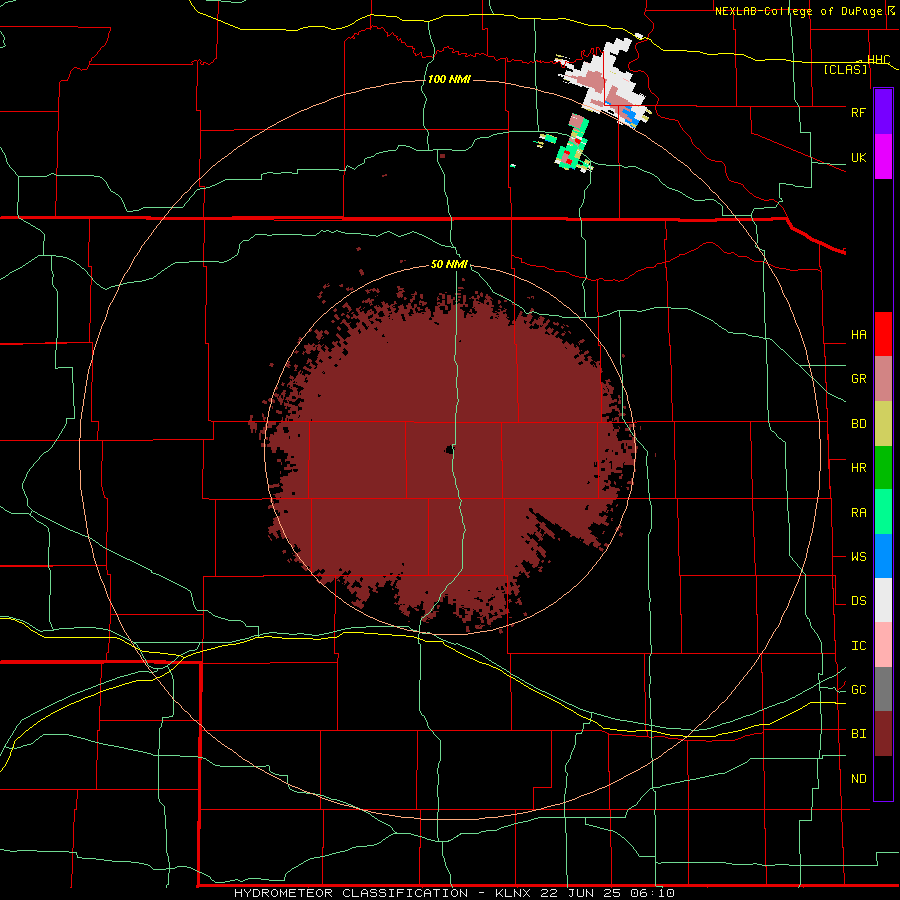Click the light green RA rain swatch
This screenshot has height=900, width=900.
[883, 512]
